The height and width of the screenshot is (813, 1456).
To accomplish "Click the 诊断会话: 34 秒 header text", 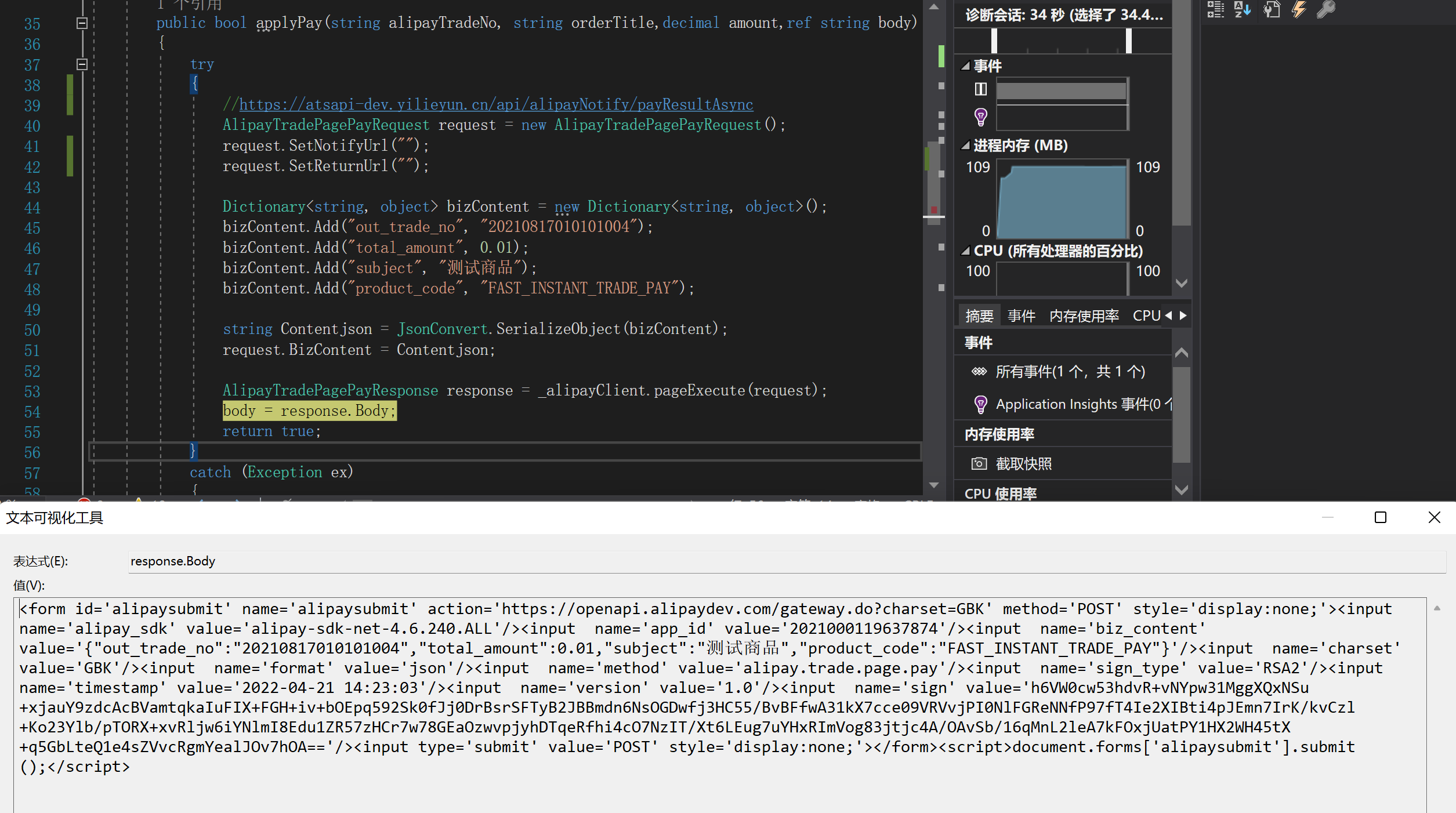I will [1064, 14].
